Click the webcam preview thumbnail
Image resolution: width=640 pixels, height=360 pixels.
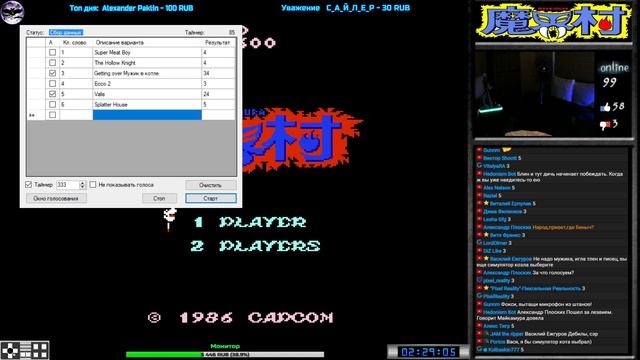point(535,93)
